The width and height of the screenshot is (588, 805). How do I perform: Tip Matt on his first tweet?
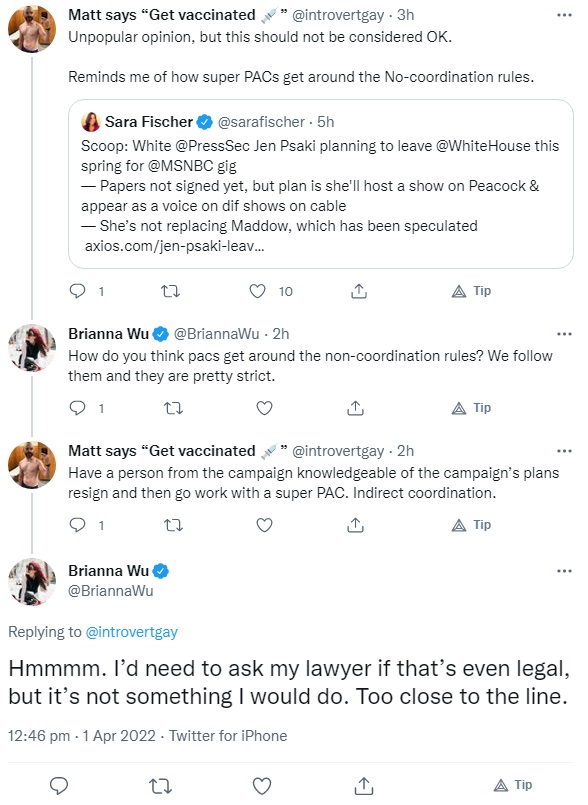(471, 291)
